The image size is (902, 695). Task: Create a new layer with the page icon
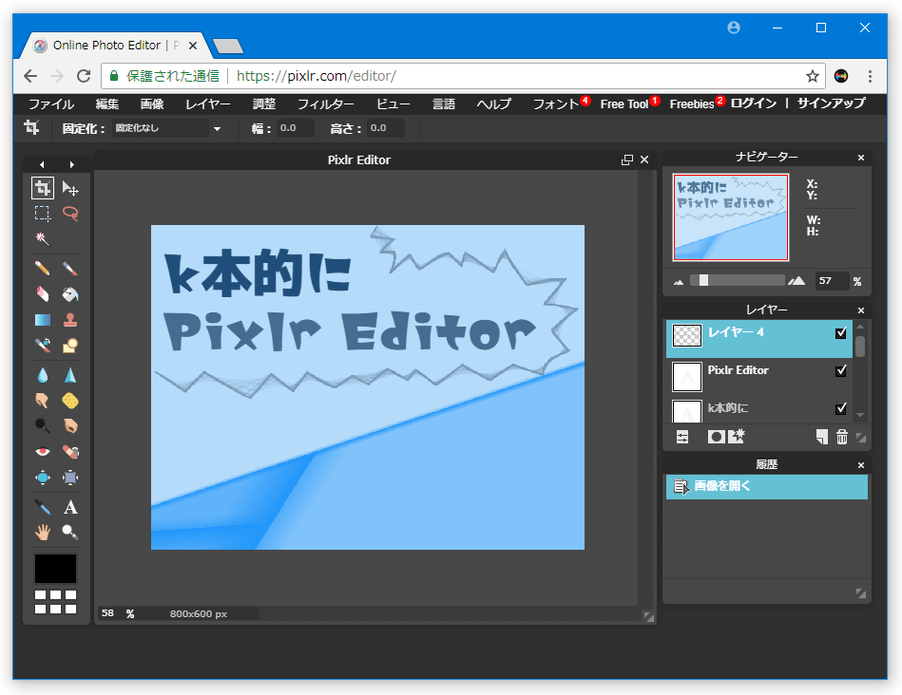pyautogui.click(x=822, y=437)
